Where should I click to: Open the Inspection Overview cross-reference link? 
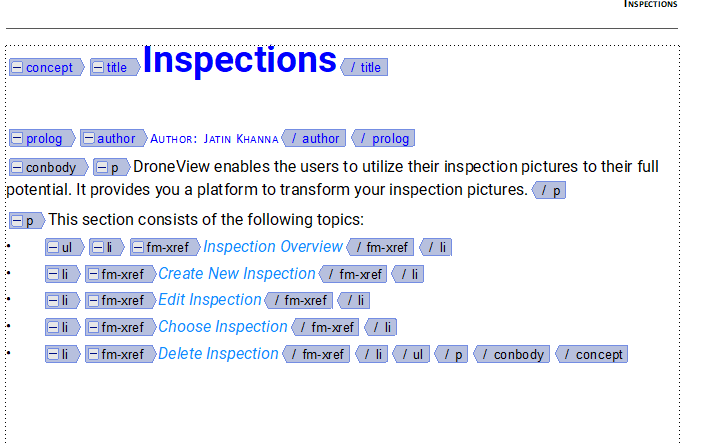pyautogui.click(x=273, y=247)
